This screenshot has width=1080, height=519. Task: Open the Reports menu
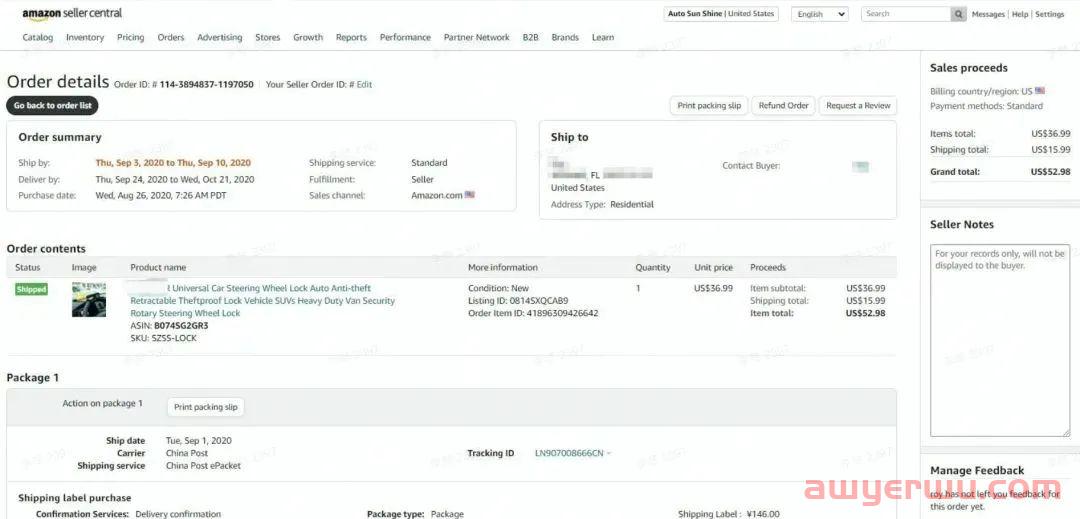click(x=351, y=37)
